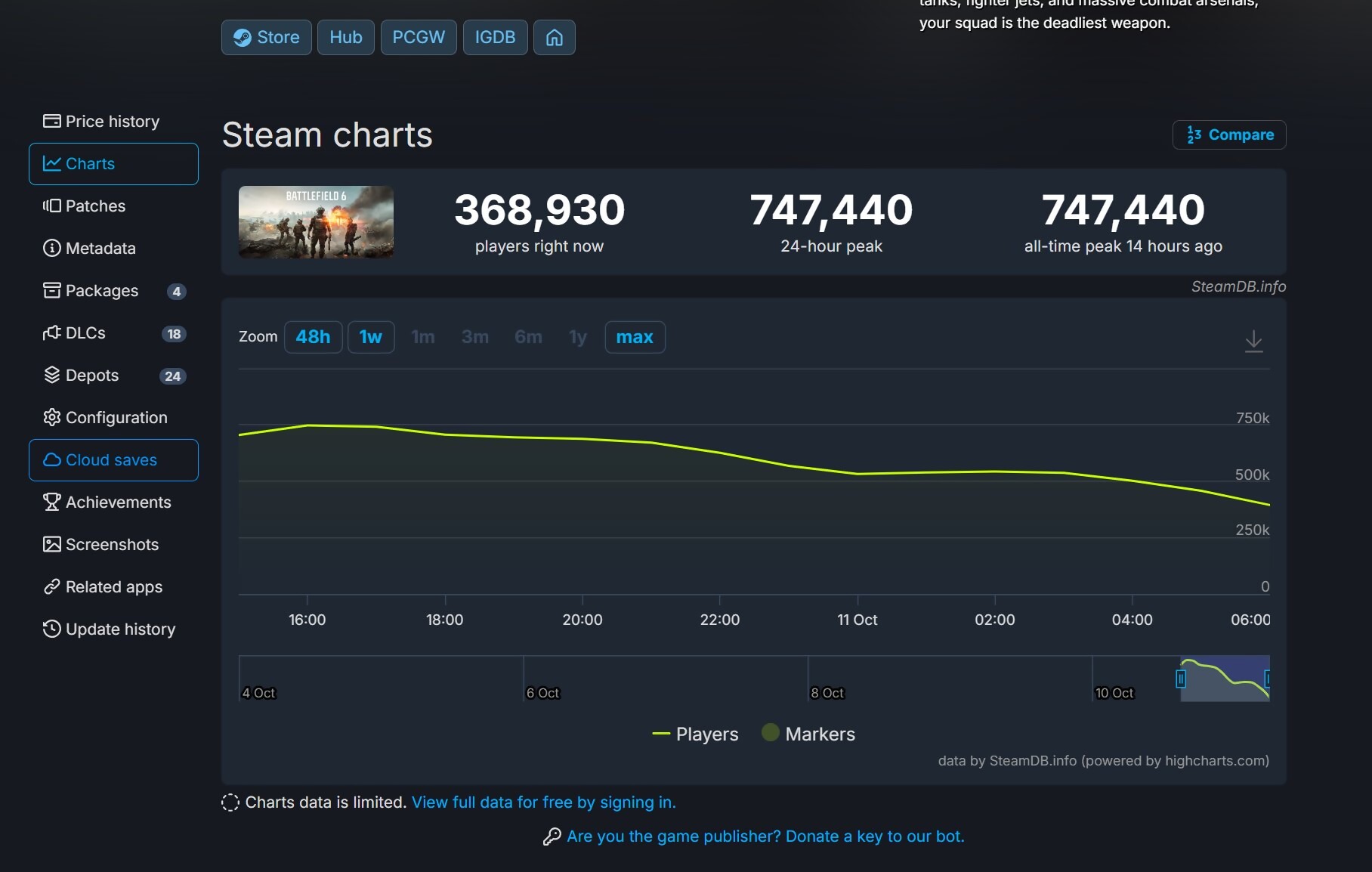Go to Achievements page
Screen dimensions: 1372x872
(x=118, y=502)
